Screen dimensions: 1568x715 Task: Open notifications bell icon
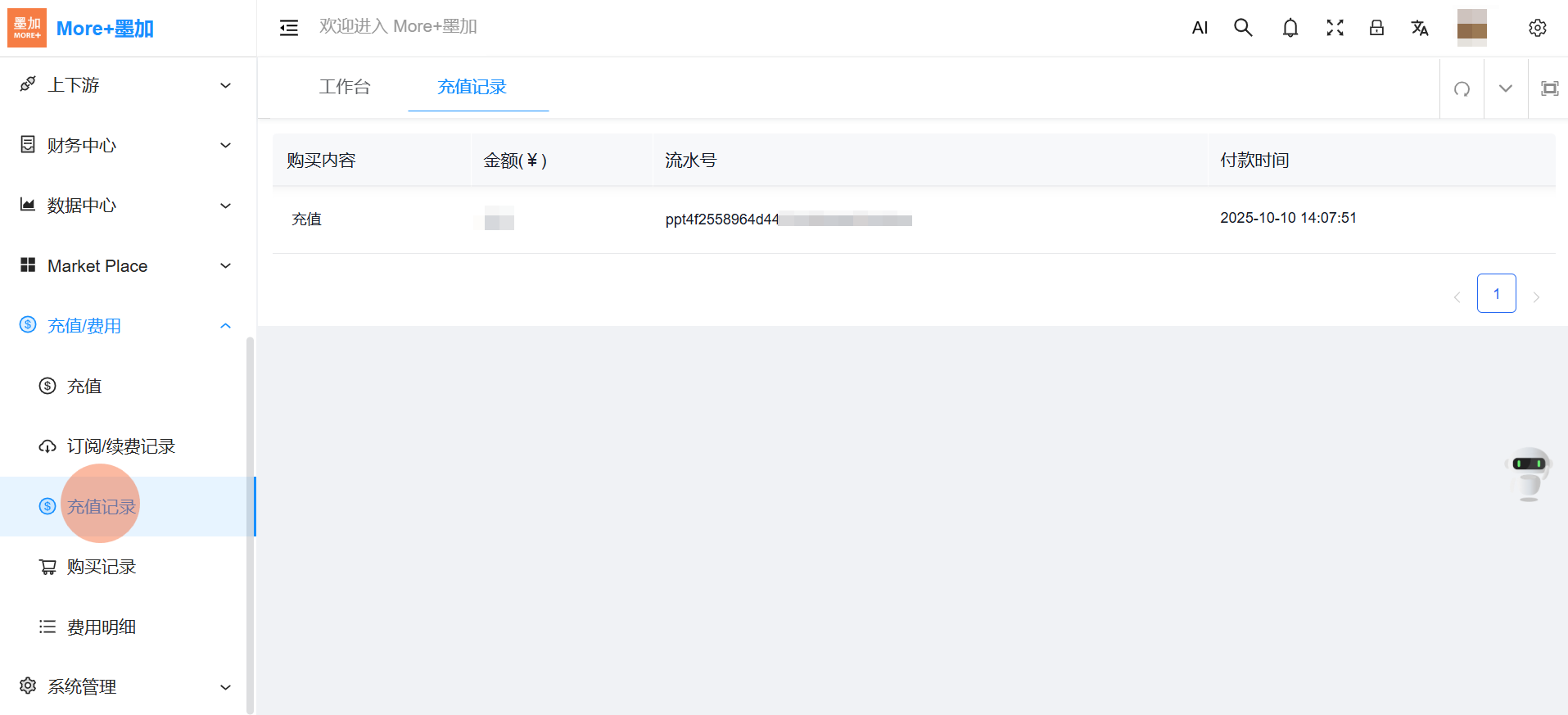1290,28
